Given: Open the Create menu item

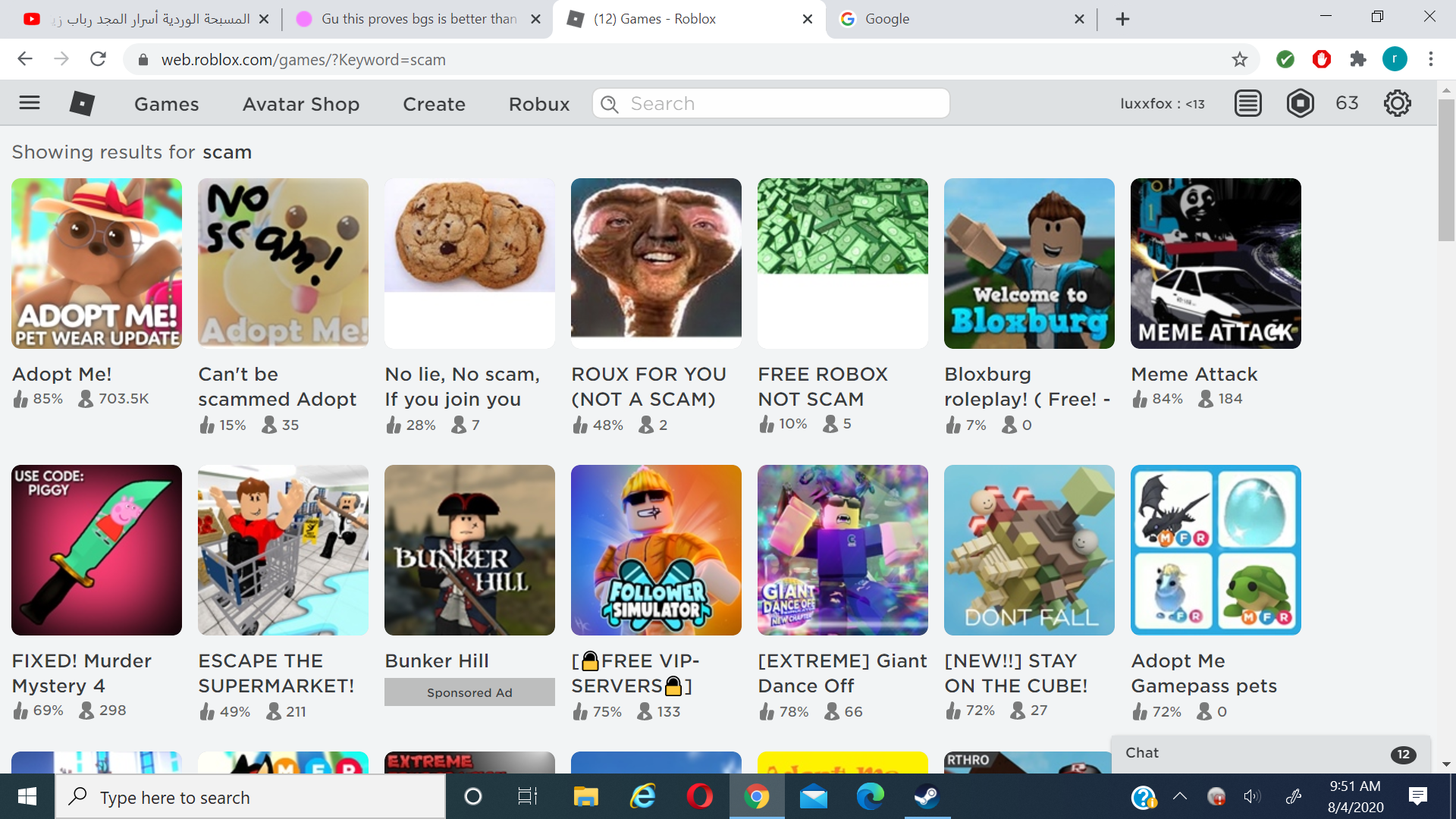Looking at the screenshot, I should coord(434,104).
